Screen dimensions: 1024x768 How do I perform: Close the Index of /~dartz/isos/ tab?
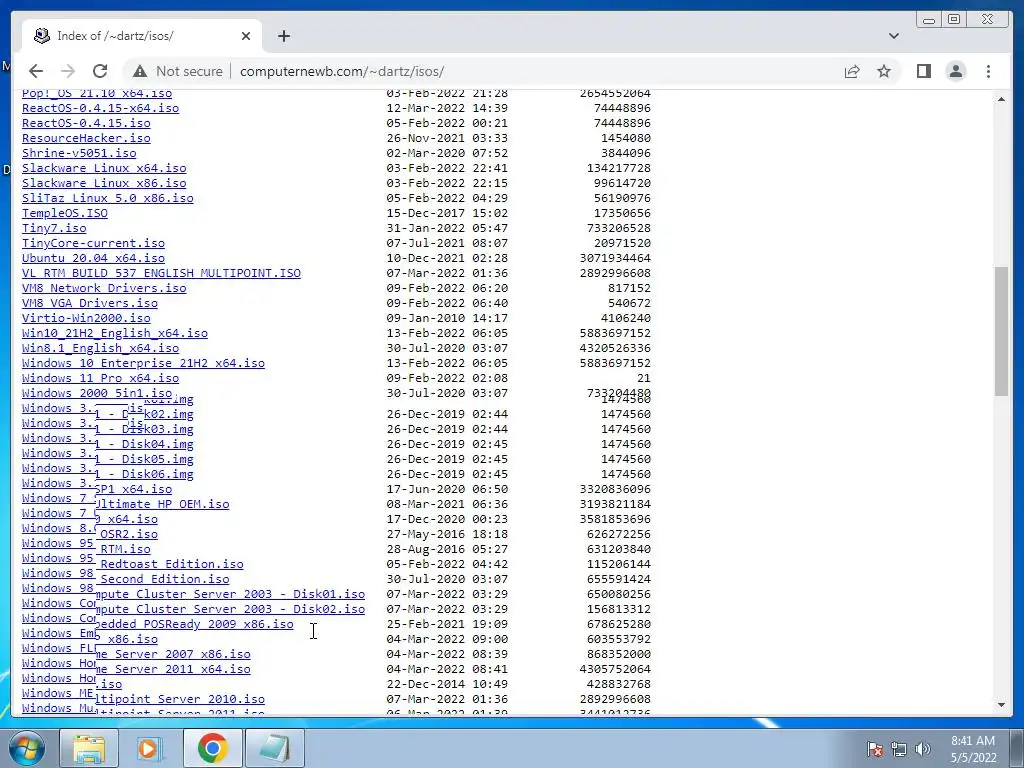[246, 36]
